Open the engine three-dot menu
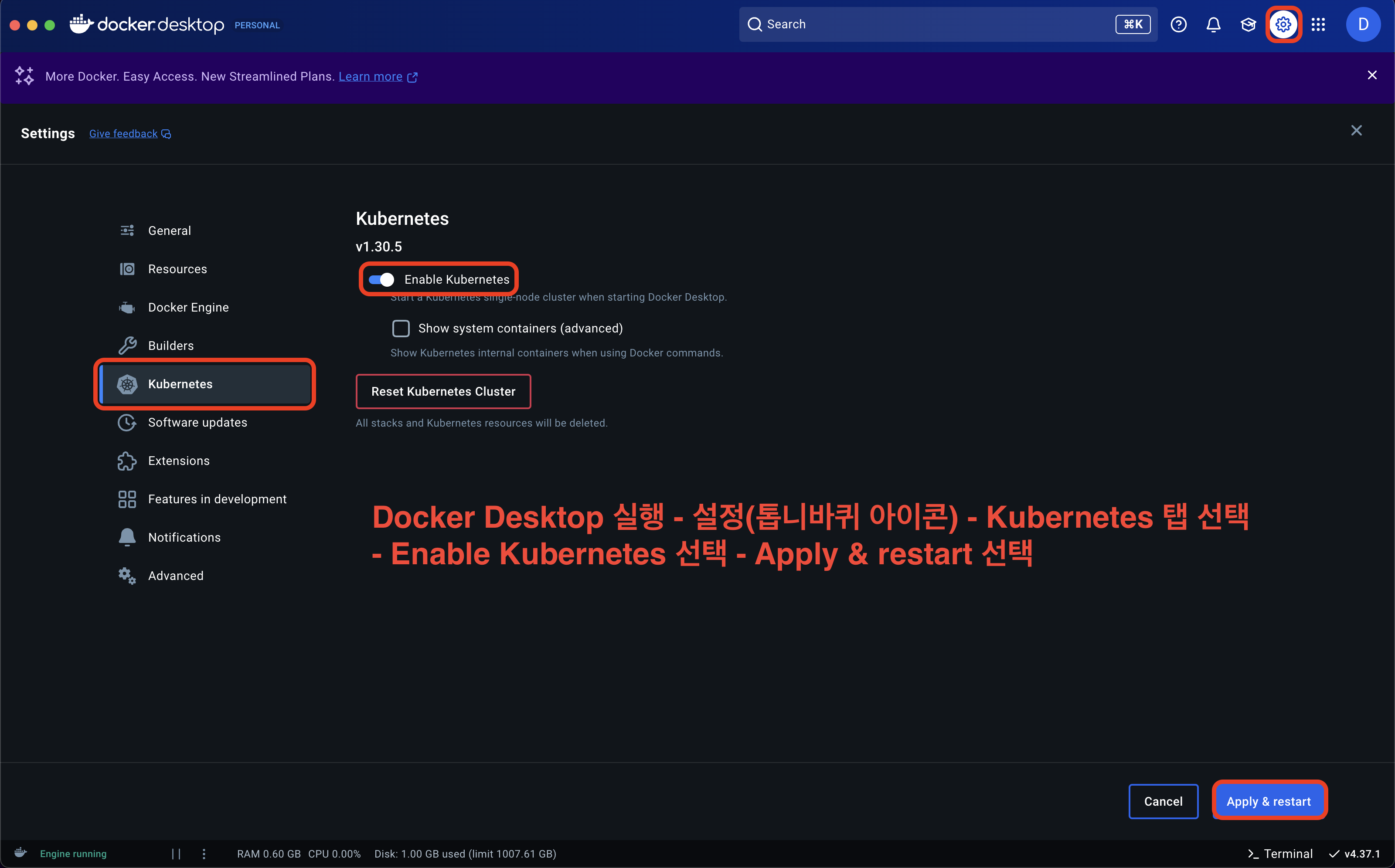Image resolution: width=1395 pixels, height=868 pixels. coord(204,854)
